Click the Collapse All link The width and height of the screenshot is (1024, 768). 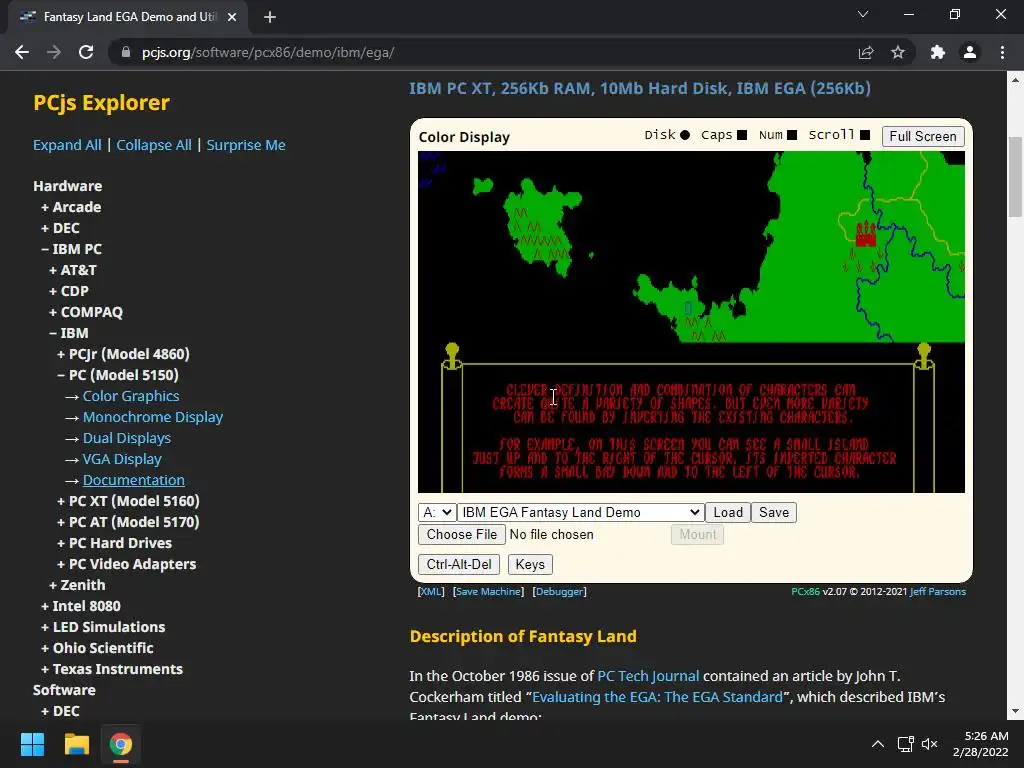[x=154, y=145]
